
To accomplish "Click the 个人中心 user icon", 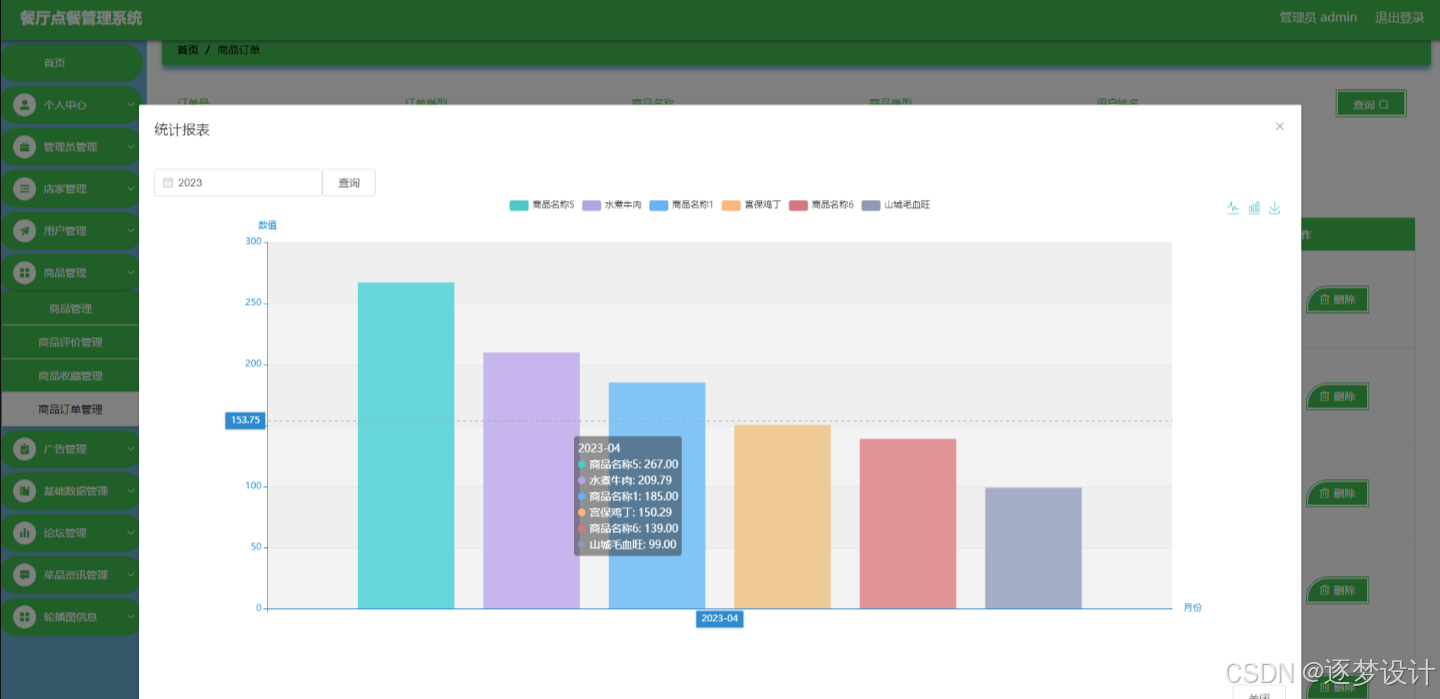I will 25,104.
